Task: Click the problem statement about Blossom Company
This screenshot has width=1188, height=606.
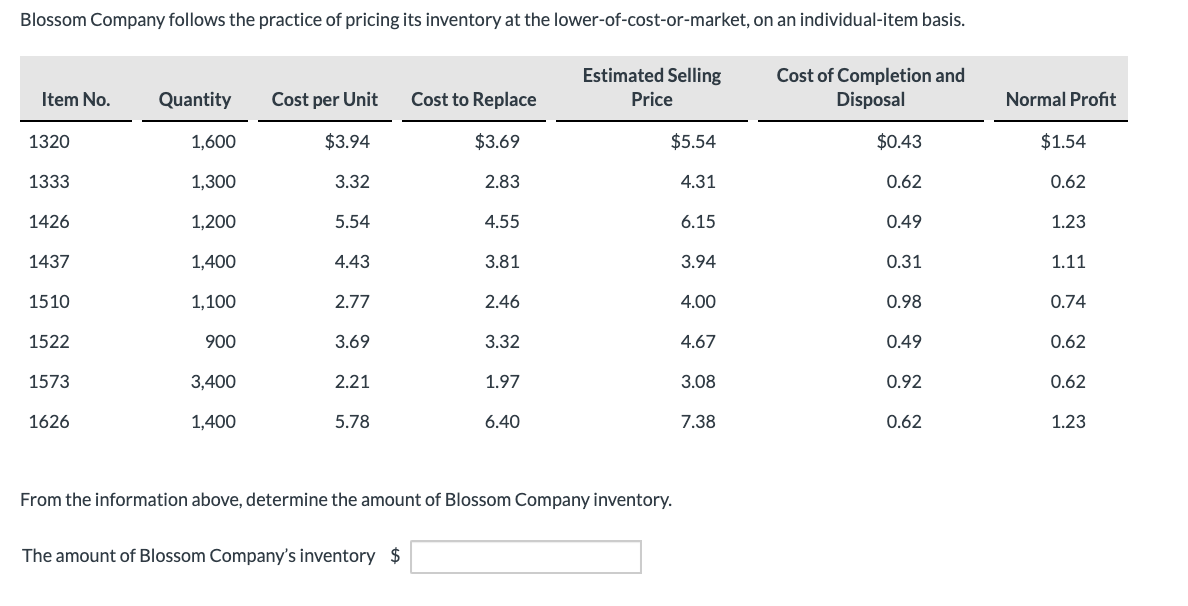Action: click(492, 21)
